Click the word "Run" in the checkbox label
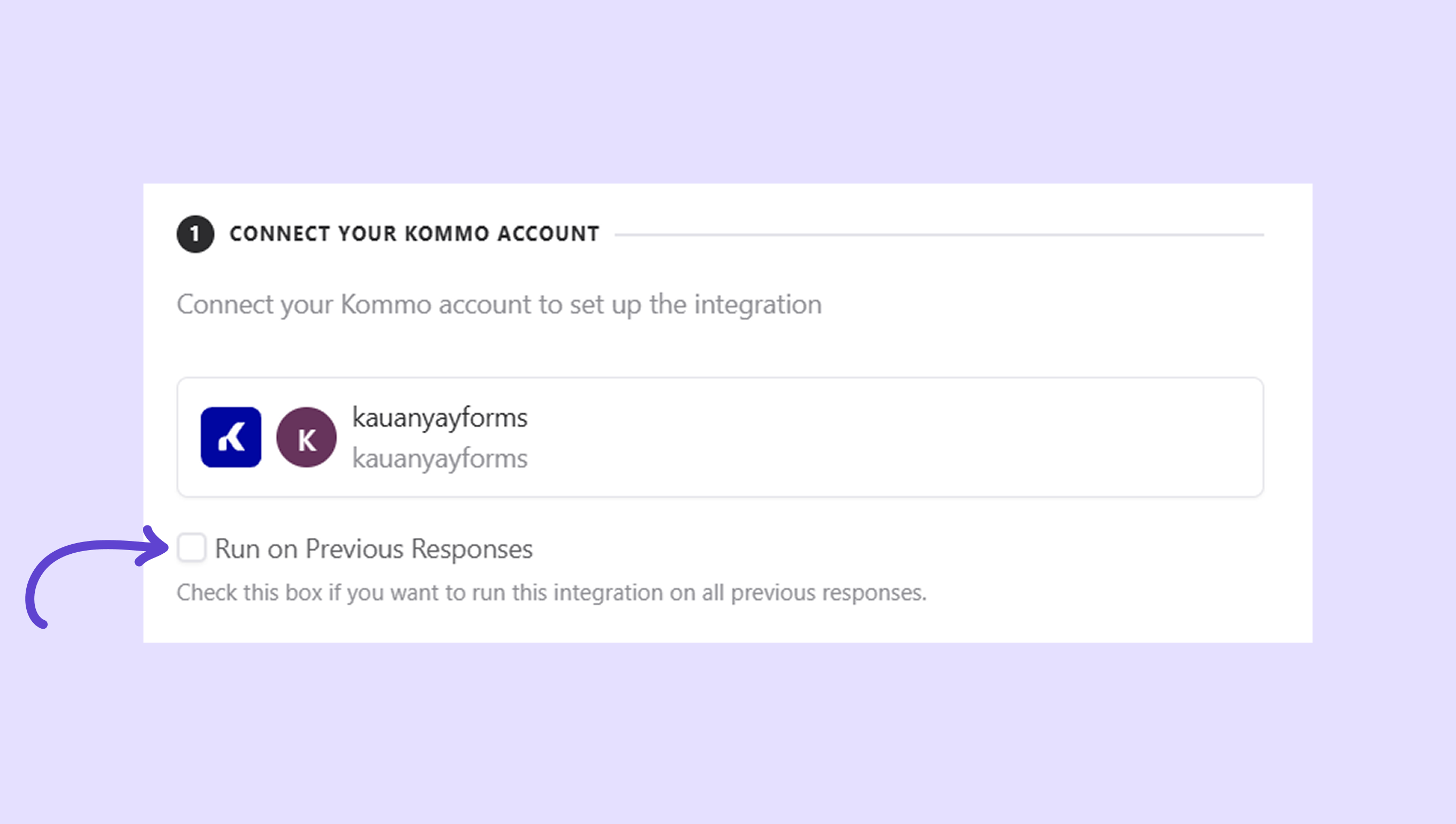 click(x=237, y=549)
